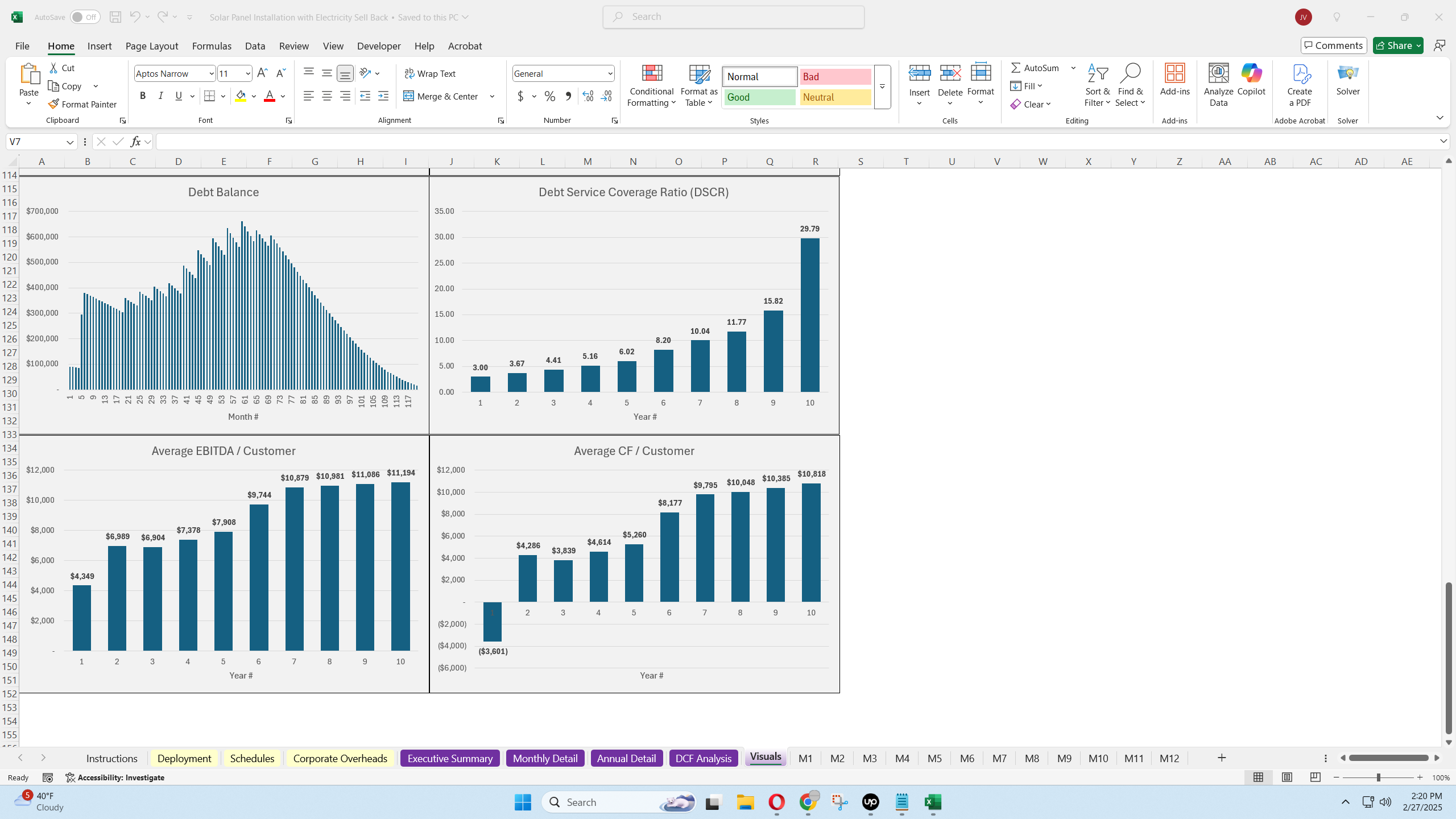Click the Cut button
1456x819 pixels.
click(x=62, y=68)
